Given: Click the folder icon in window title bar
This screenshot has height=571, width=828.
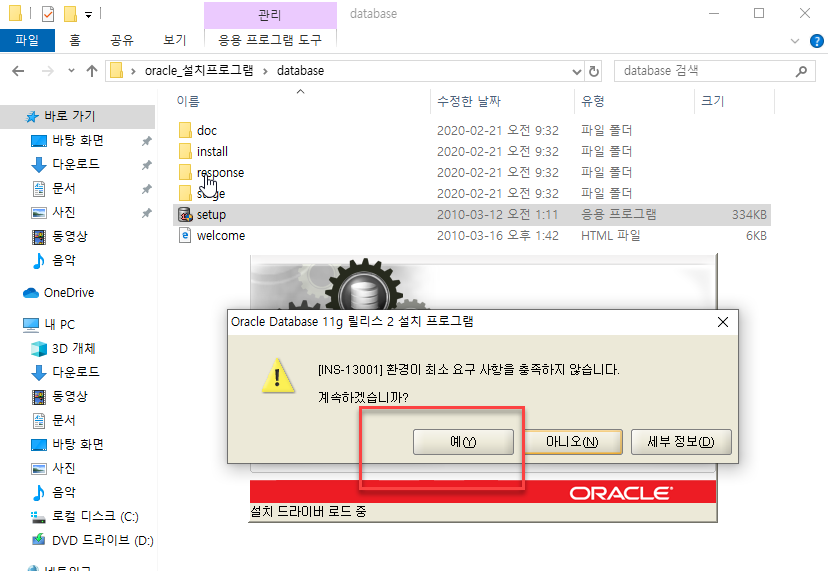Looking at the screenshot, I should (15, 14).
